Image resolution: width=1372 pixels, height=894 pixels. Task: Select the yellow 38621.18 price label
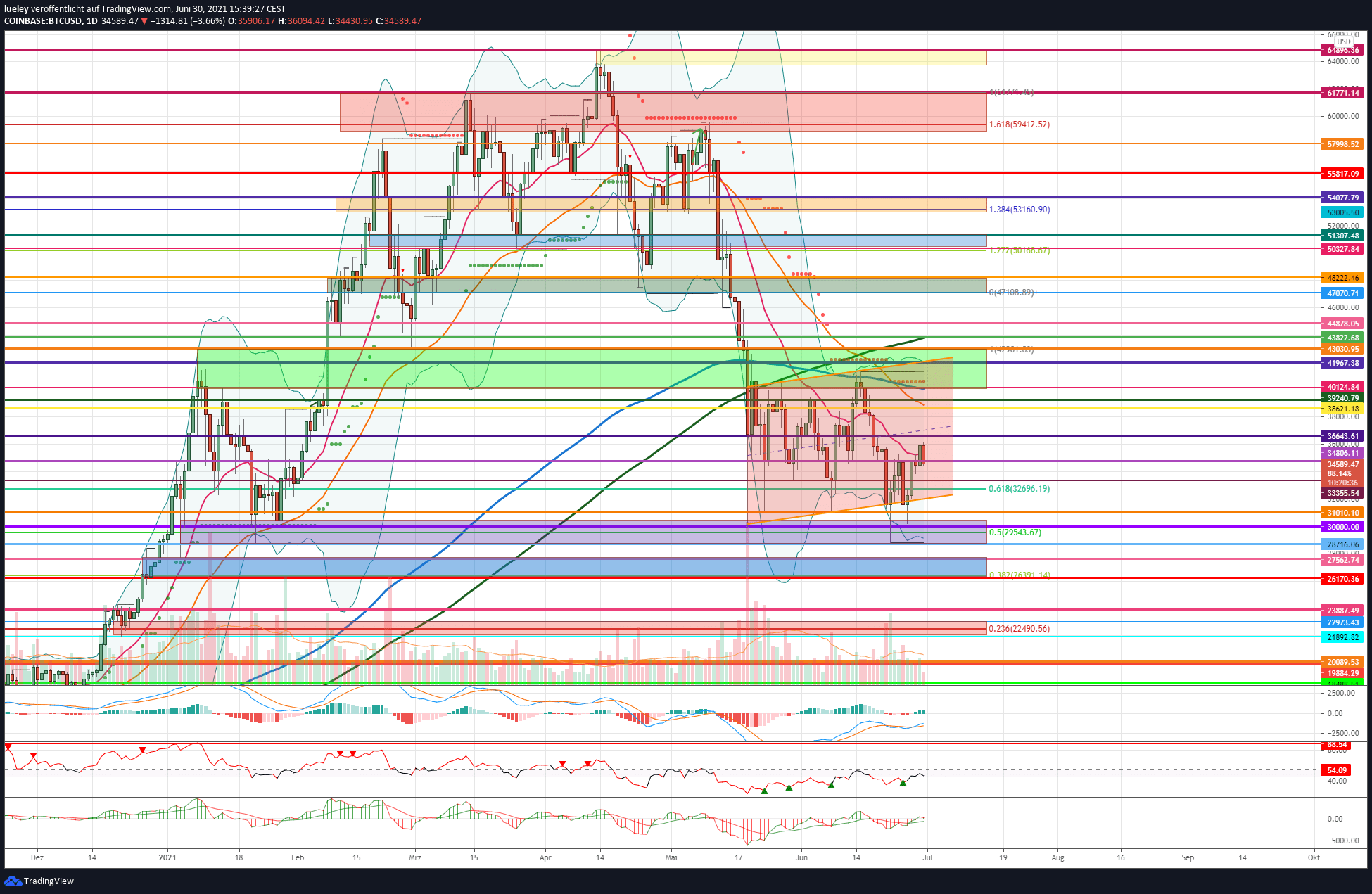1342,409
